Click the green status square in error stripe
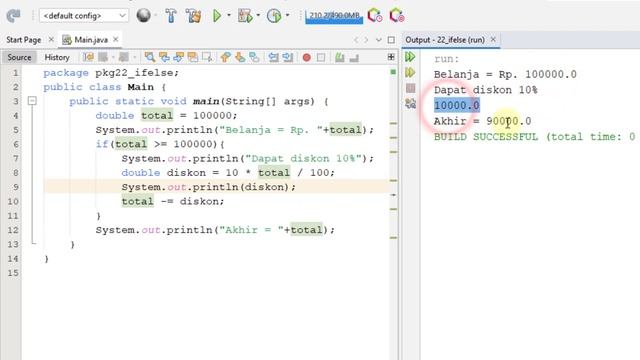This screenshot has width=640, height=360. [393, 72]
